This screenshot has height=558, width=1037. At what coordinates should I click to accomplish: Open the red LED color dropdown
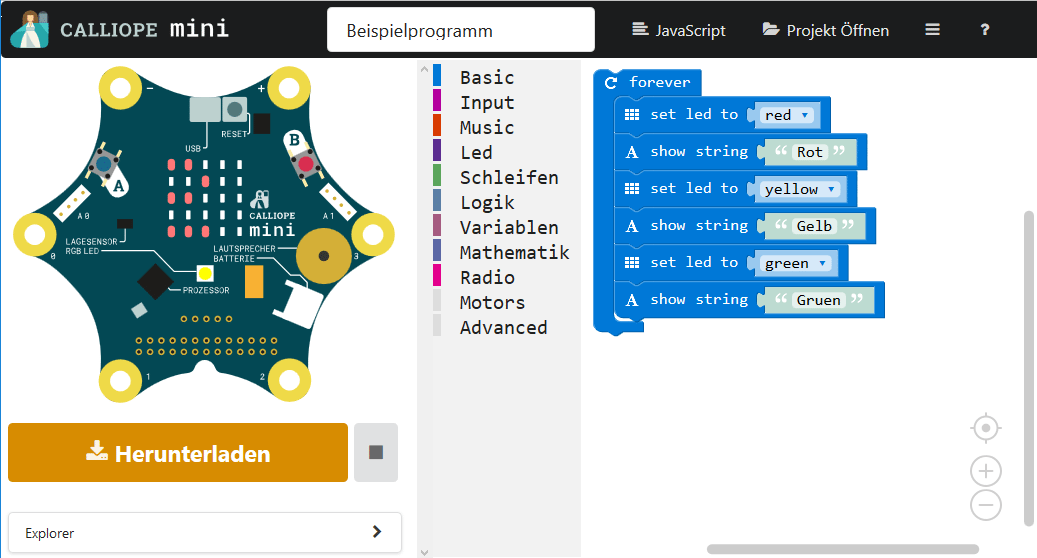click(x=786, y=115)
